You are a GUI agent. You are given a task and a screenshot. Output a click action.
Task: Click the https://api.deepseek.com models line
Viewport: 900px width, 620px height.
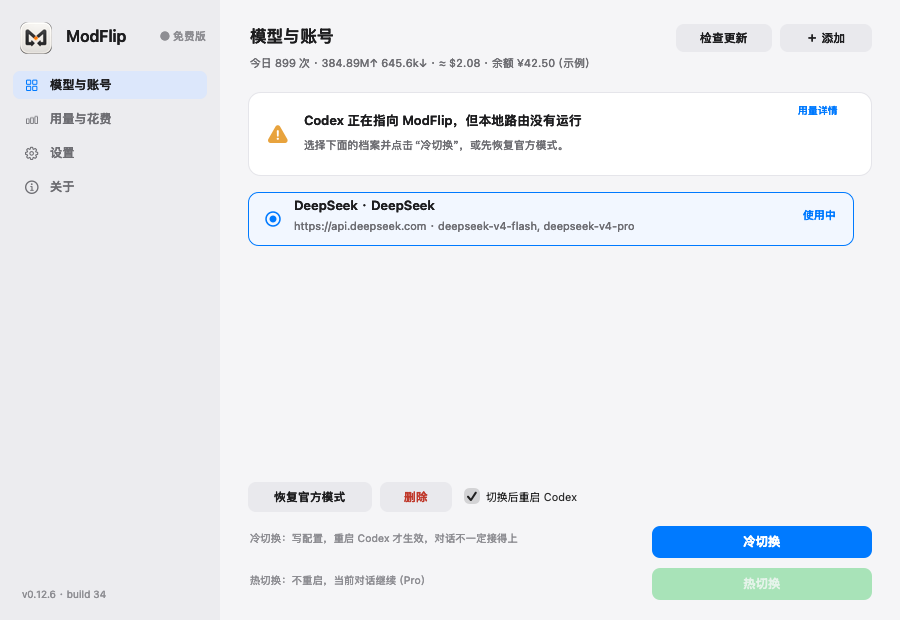tap(464, 226)
